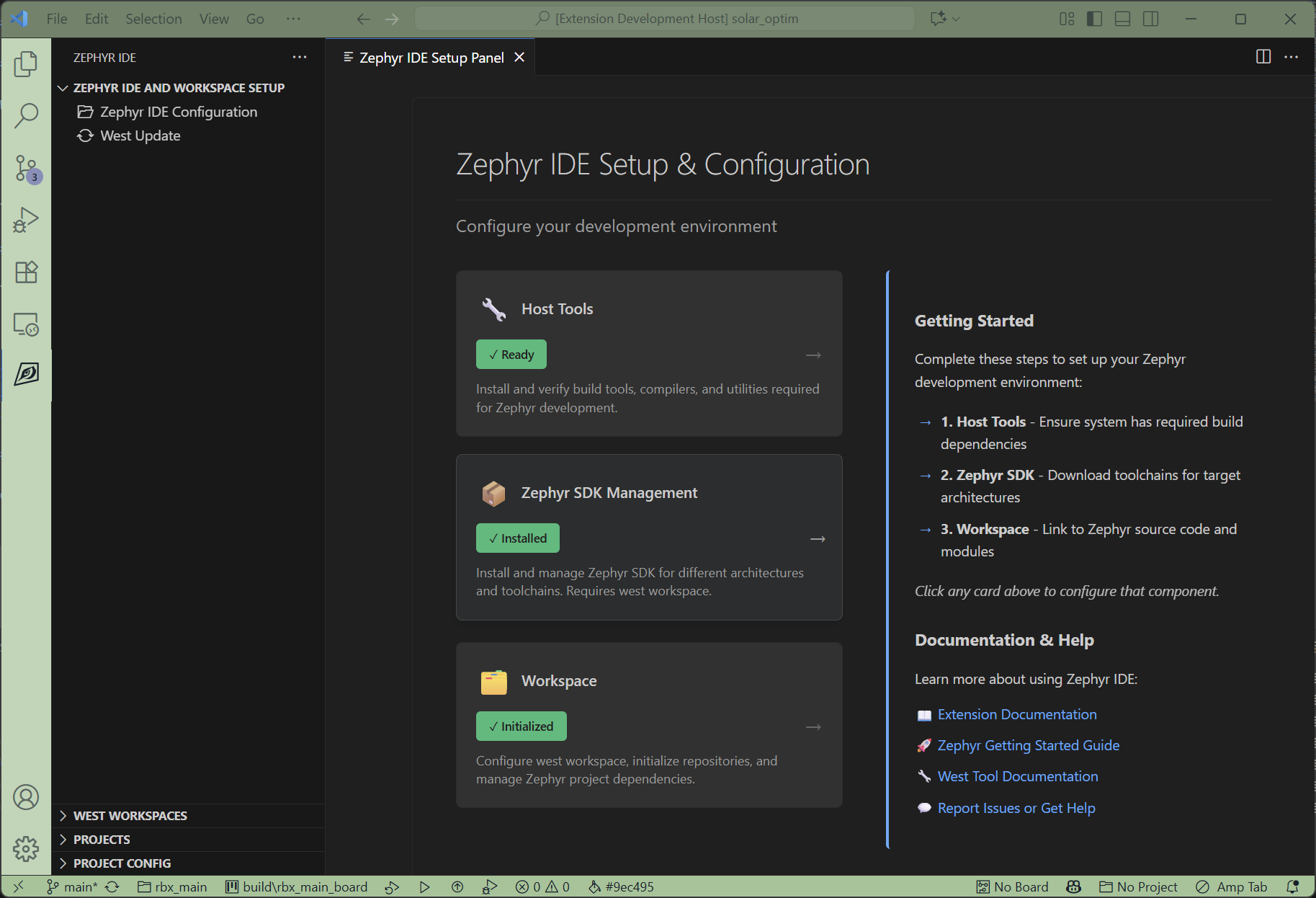Image resolution: width=1316 pixels, height=898 pixels.
Task: Click rbx_main project in status bar
Action: [x=172, y=886]
